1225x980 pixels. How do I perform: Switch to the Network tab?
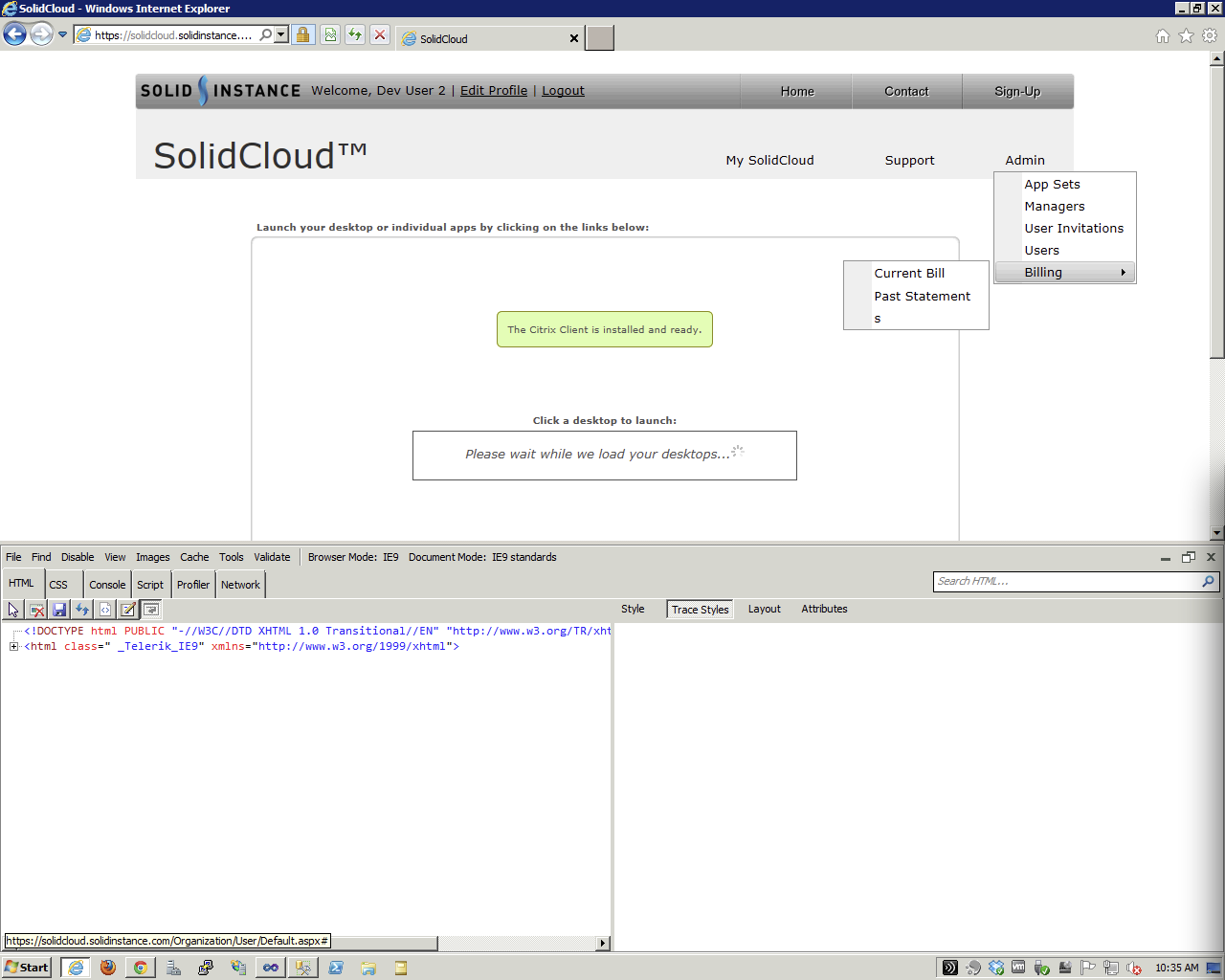(x=240, y=585)
